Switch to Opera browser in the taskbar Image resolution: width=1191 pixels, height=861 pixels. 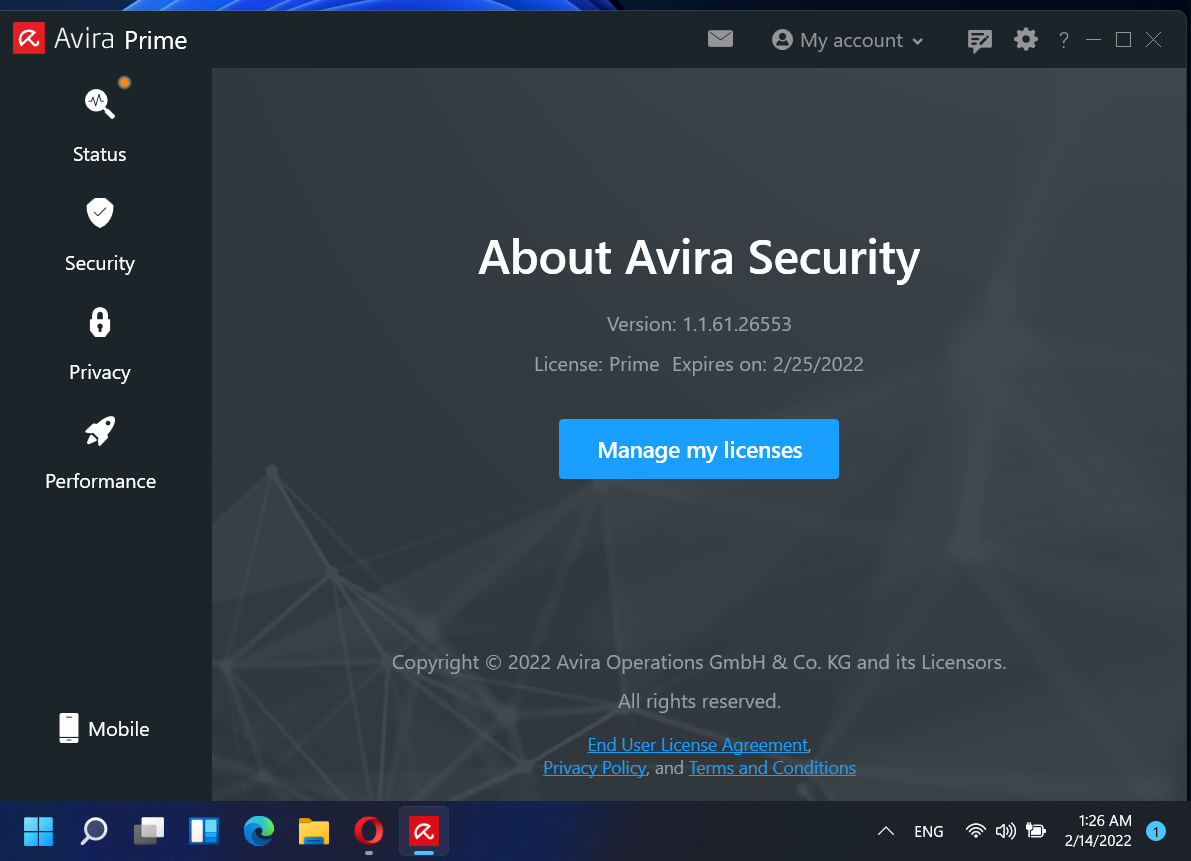[368, 831]
